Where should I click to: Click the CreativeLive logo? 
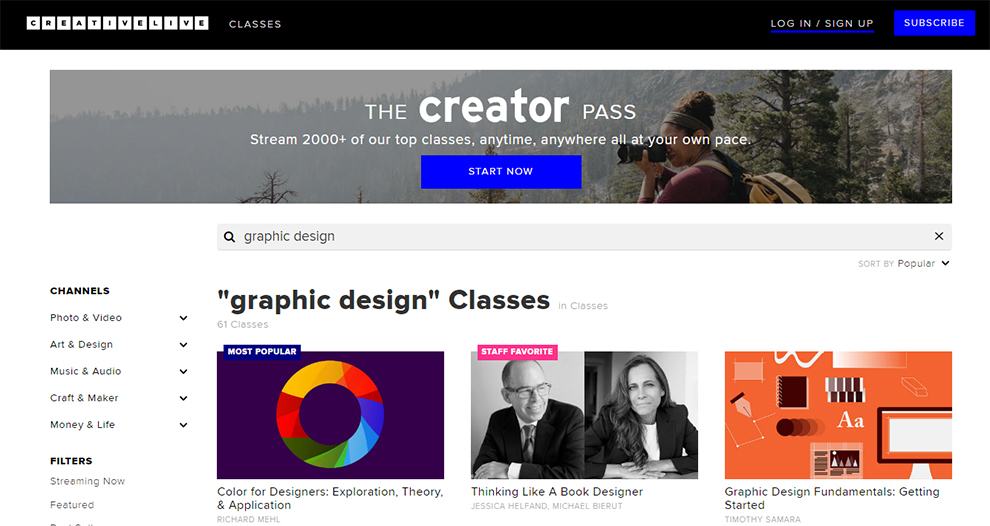click(117, 23)
